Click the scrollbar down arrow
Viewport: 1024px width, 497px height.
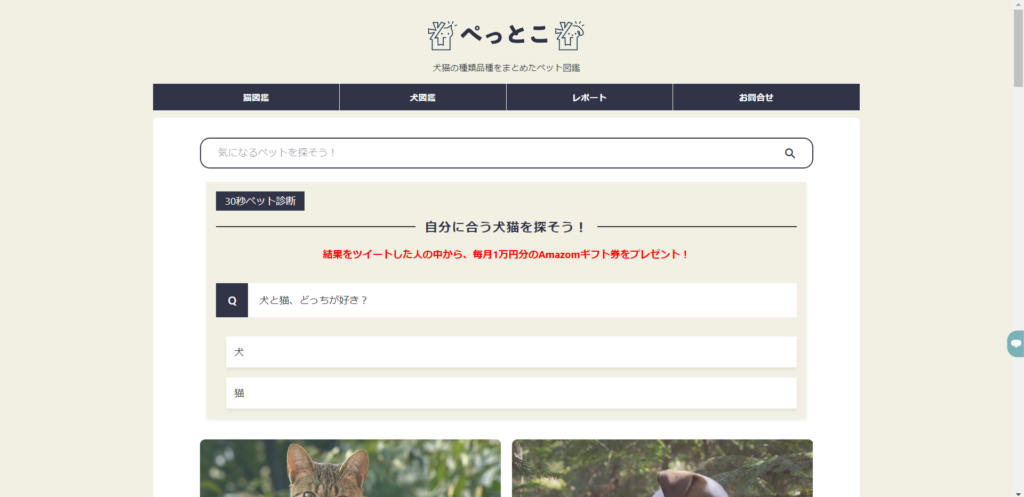point(1018,491)
